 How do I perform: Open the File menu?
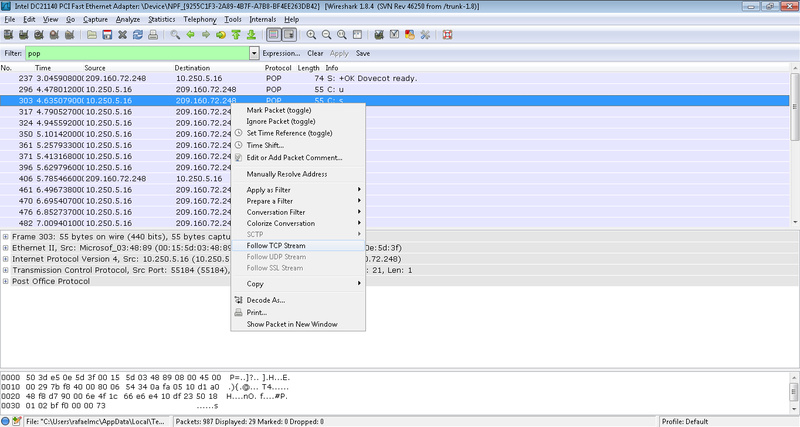pyautogui.click(x=10, y=19)
